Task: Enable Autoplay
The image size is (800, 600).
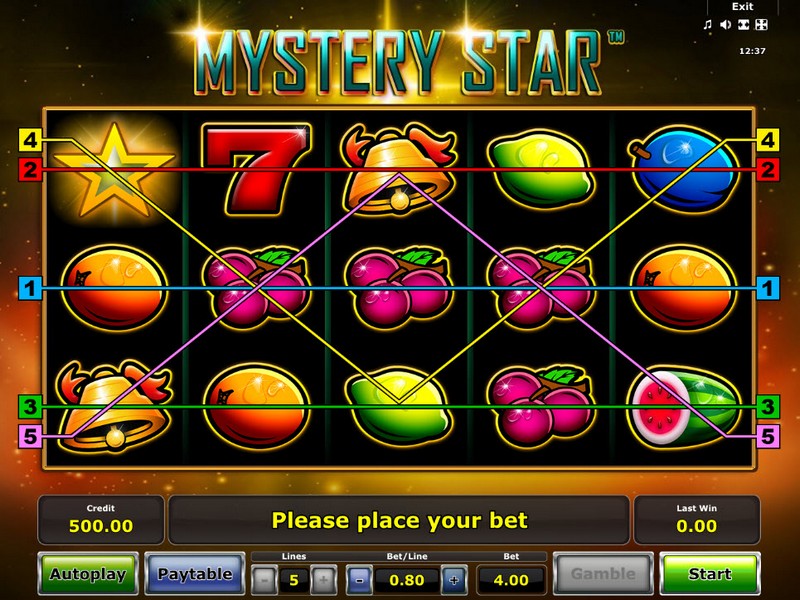Action: click(x=88, y=573)
